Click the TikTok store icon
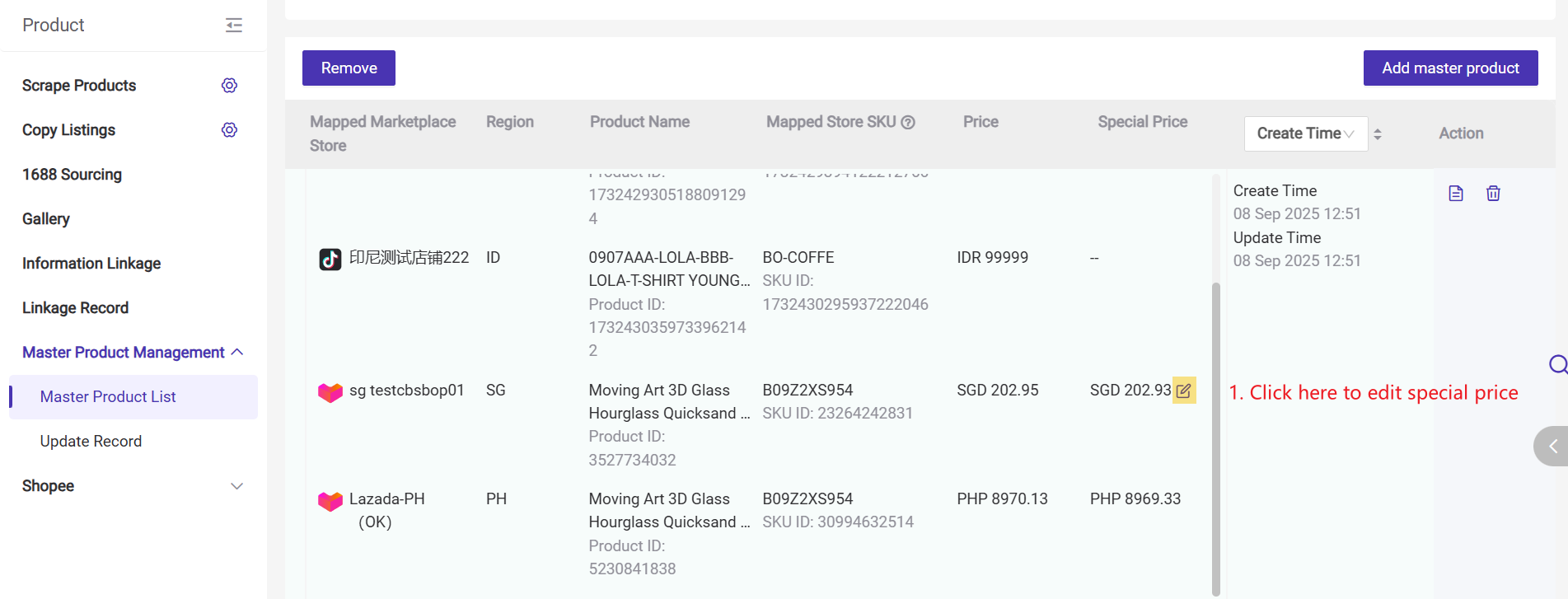 point(330,260)
